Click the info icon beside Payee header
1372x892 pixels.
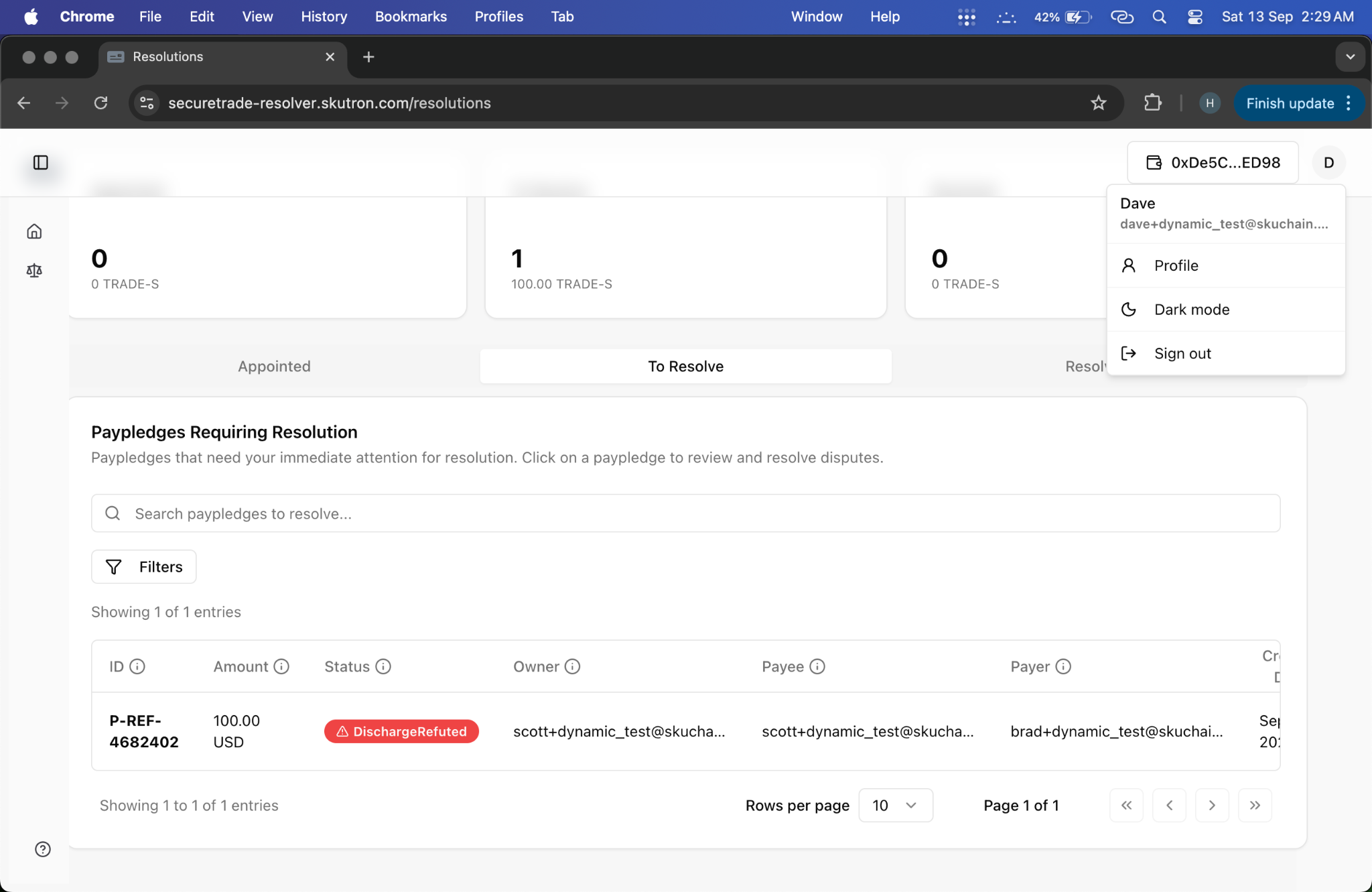pyautogui.click(x=817, y=666)
